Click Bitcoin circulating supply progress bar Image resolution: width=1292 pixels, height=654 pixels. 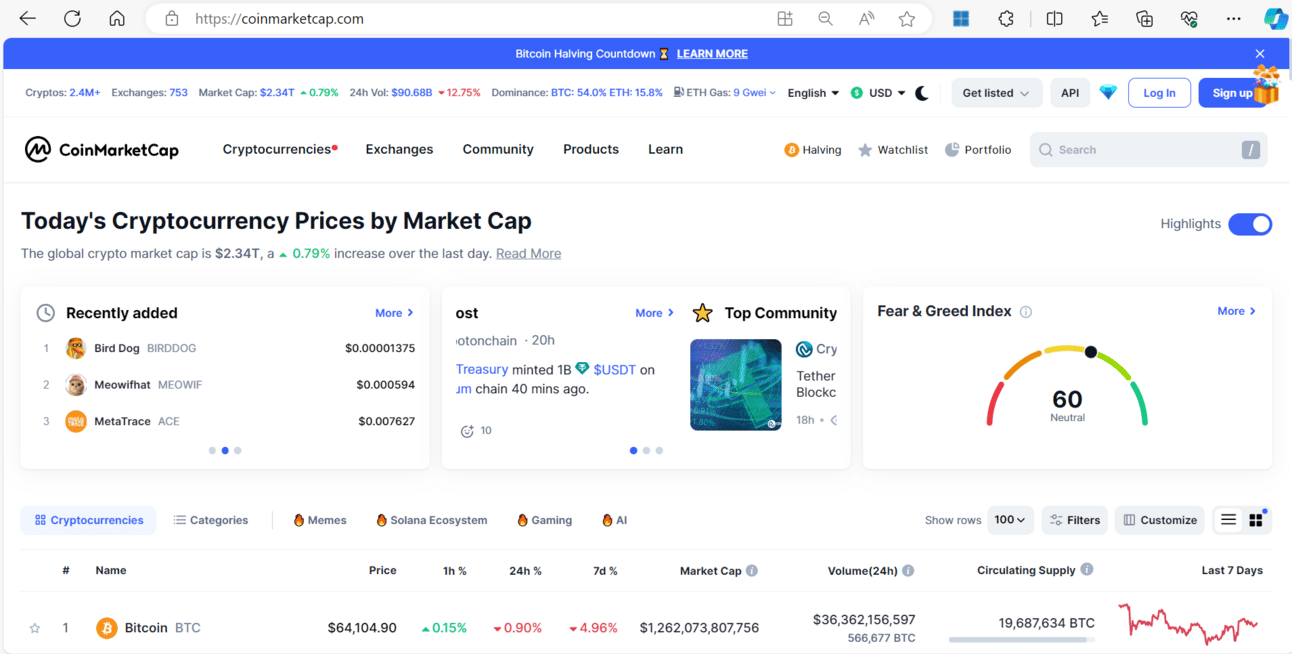[1021, 639]
